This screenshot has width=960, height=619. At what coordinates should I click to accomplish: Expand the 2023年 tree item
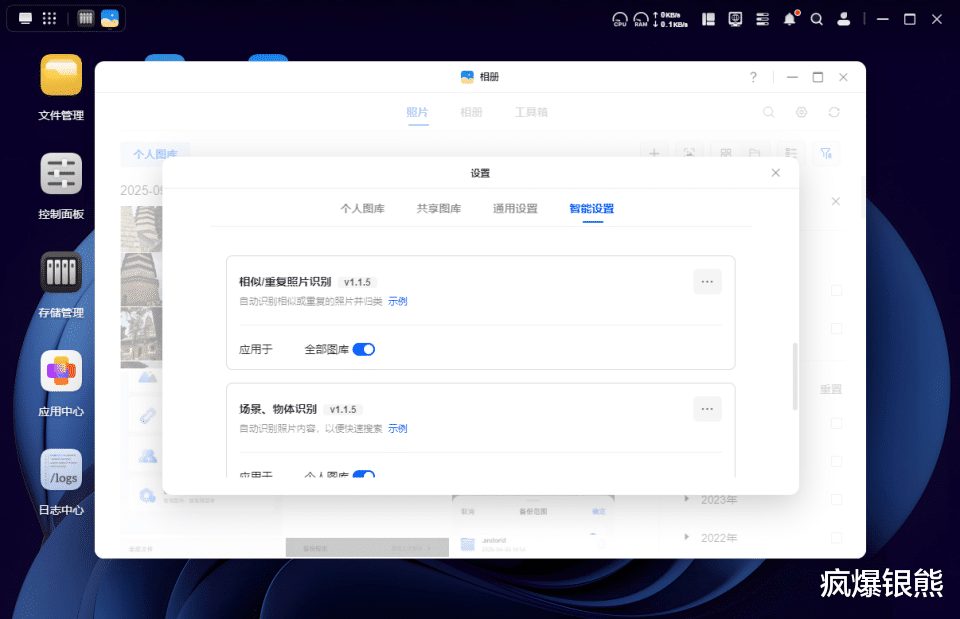pos(686,499)
